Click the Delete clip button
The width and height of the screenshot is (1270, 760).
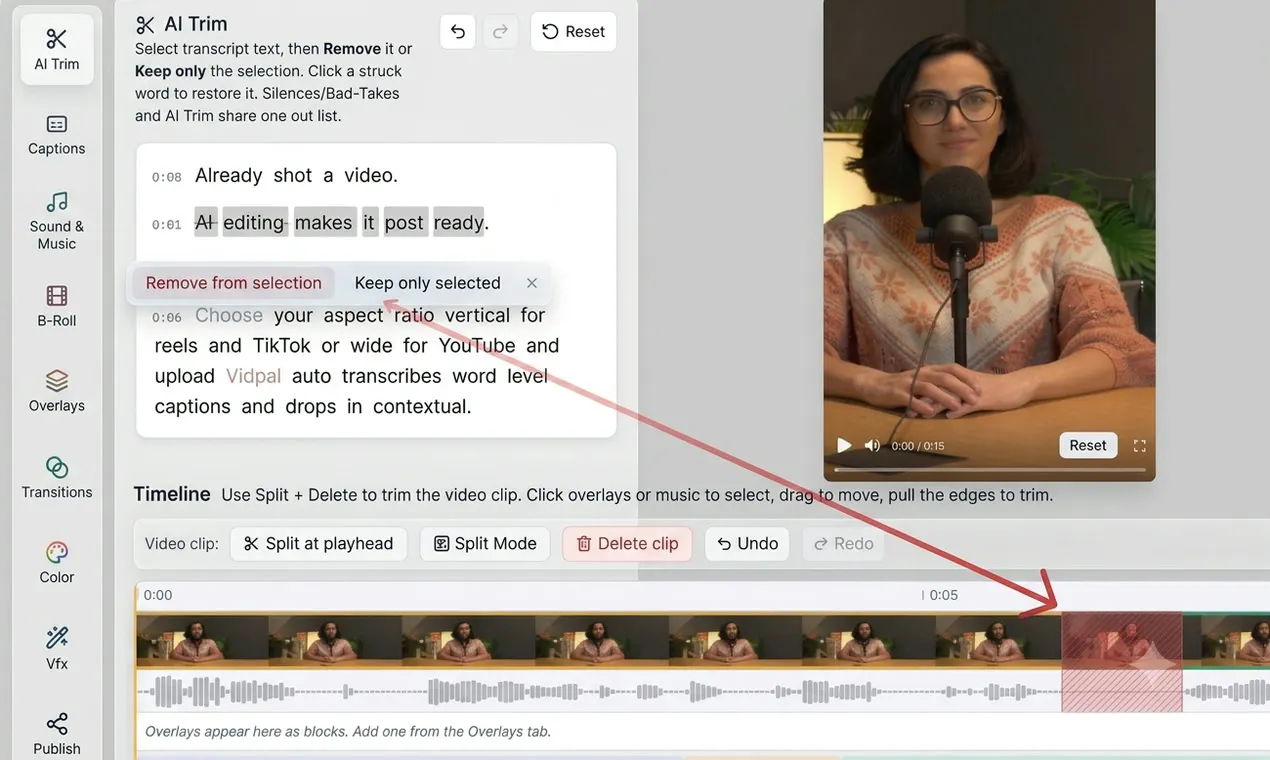tap(627, 544)
